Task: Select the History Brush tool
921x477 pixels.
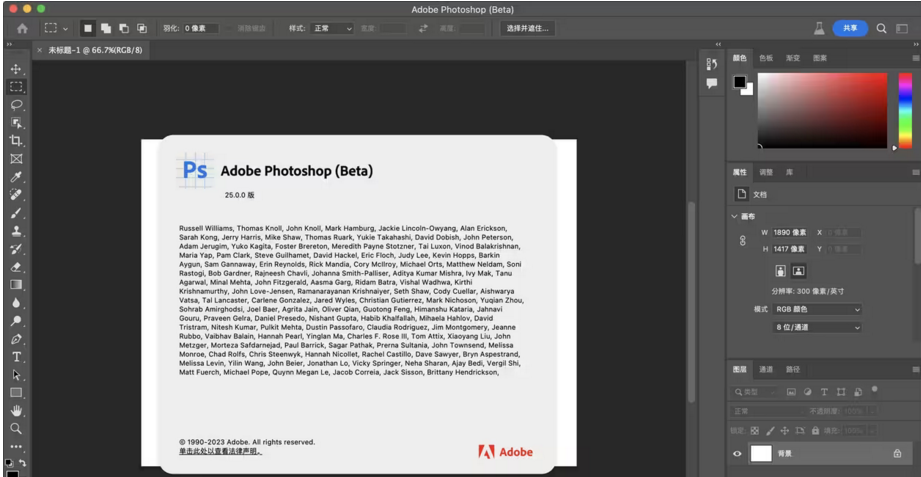Action: coord(16,249)
